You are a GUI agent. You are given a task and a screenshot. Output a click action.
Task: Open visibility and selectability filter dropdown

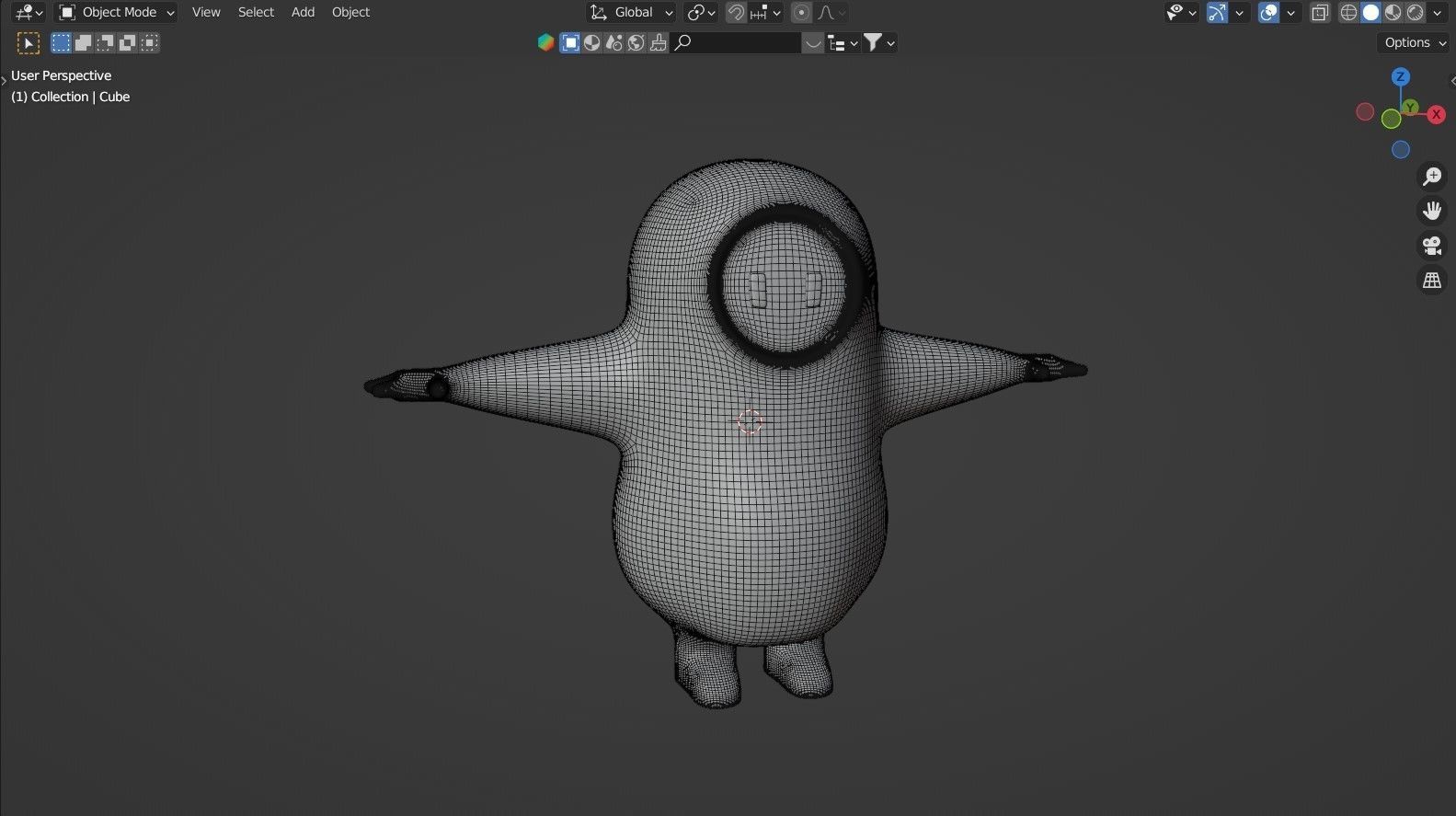[1181, 12]
